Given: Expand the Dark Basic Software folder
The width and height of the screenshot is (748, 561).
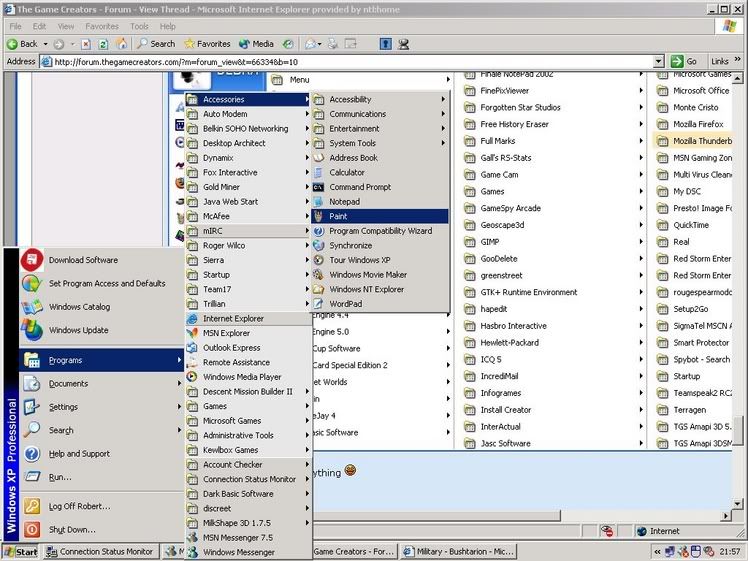Looking at the screenshot, I should (x=249, y=494).
